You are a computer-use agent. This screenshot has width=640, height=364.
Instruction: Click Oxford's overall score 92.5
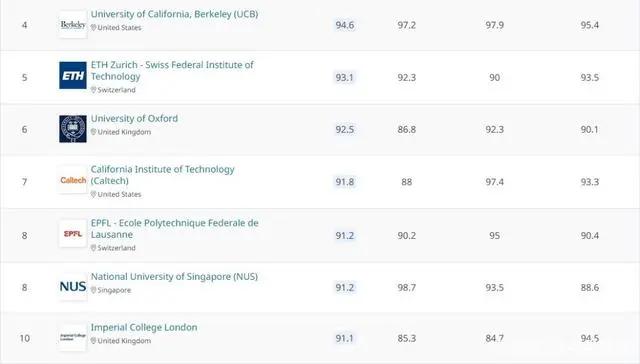[344, 129]
